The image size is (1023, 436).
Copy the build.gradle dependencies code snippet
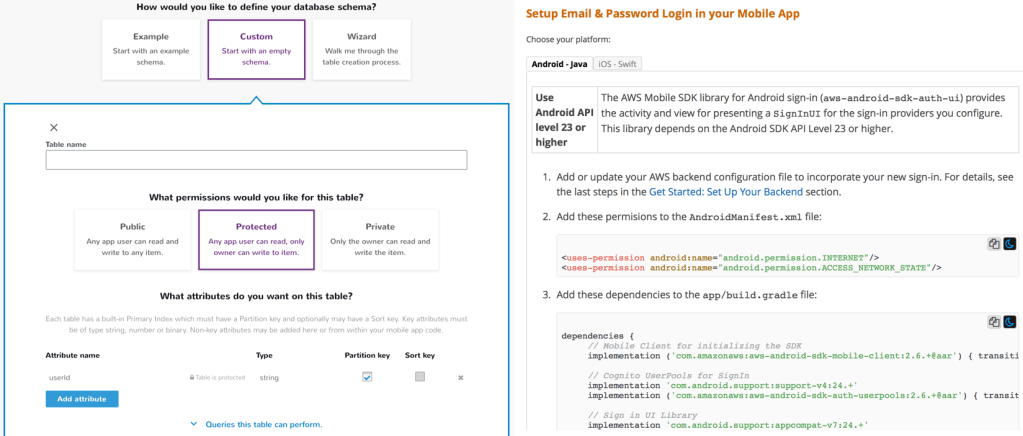click(994, 322)
